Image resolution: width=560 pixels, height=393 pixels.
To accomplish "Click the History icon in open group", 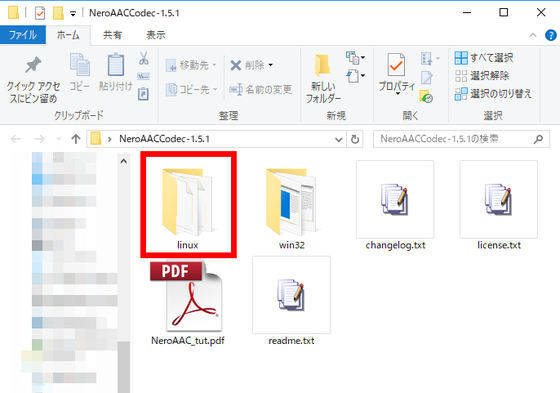I will 426,96.
